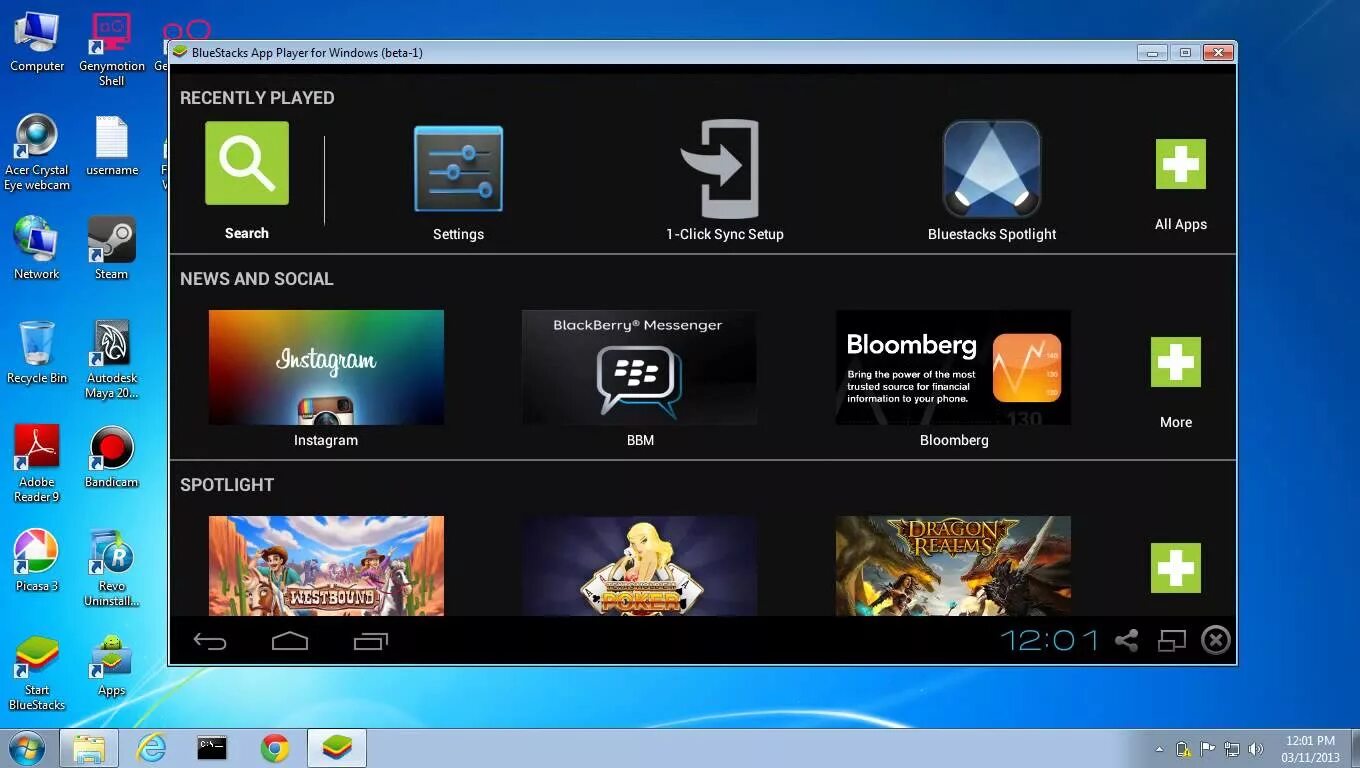
Task: Click the All Apps label
Action: pos(1181,224)
